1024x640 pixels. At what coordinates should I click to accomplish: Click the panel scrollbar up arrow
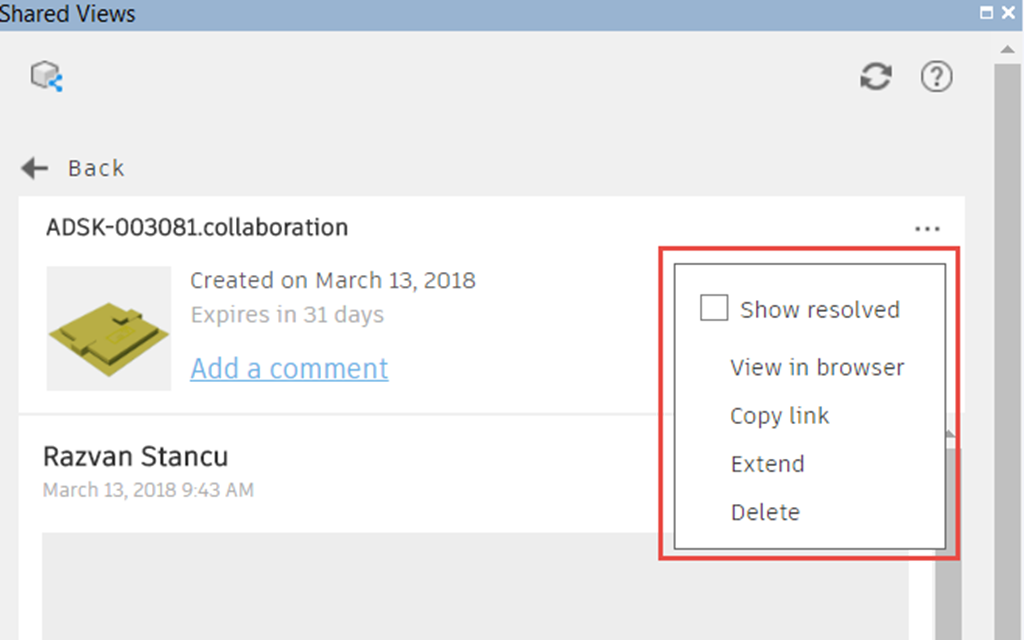coord(1007,50)
